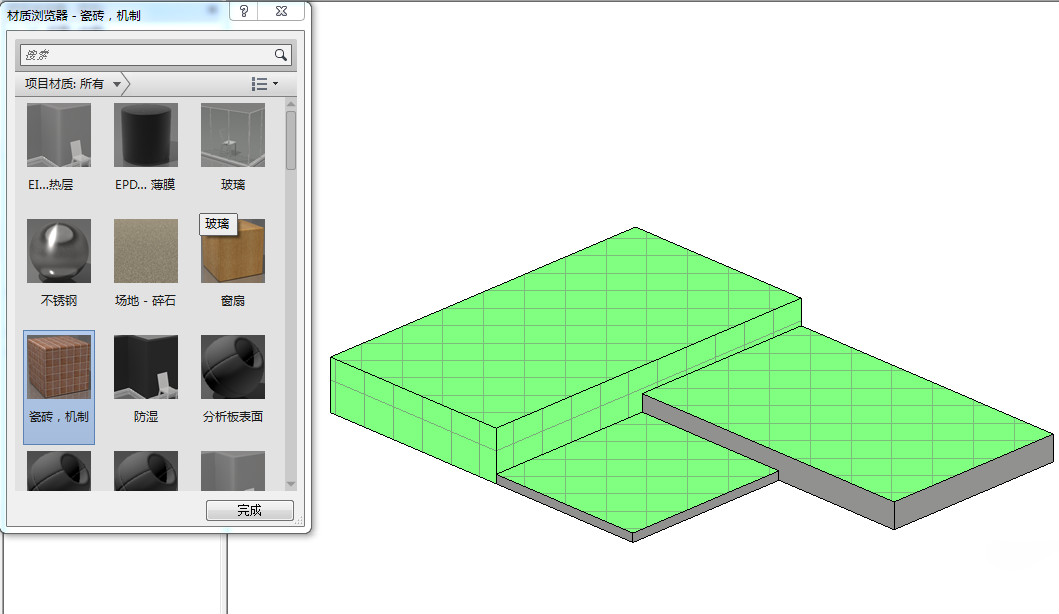Image resolution: width=1059 pixels, height=614 pixels.
Task: Click the material list scrollbar thumb
Action: point(291,140)
